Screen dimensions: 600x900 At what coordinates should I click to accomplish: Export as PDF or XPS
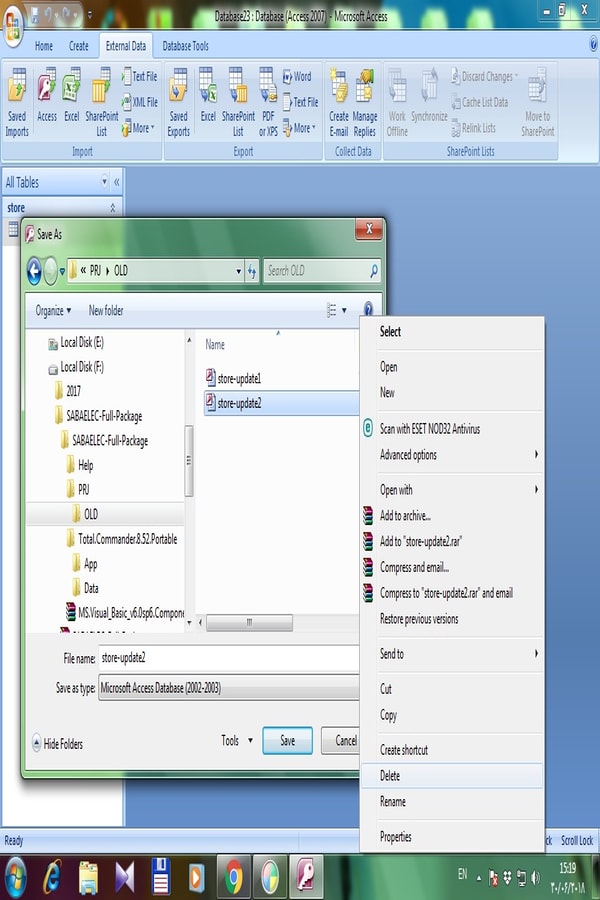point(268,103)
